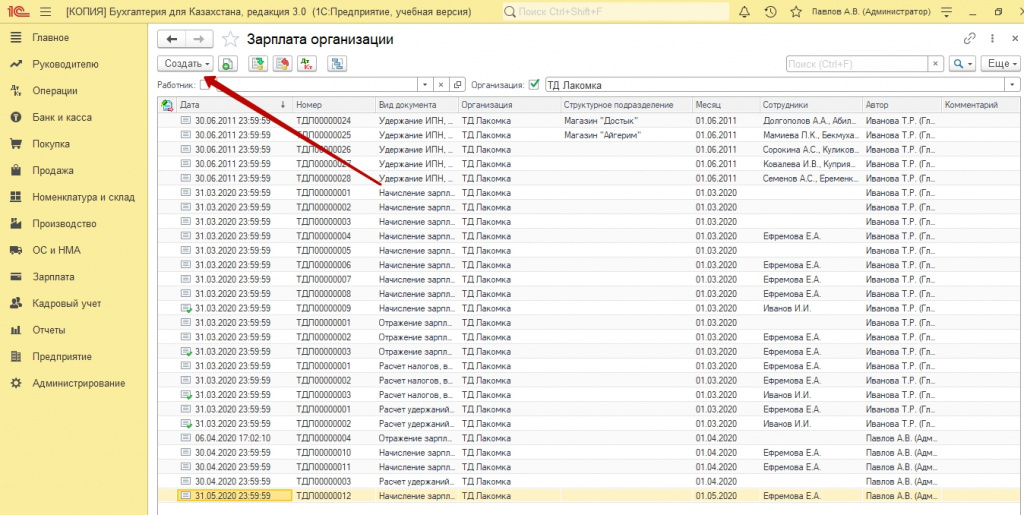Open the Создать dropdown button
The height and width of the screenshot is (515, 1024).
point(185,63)
